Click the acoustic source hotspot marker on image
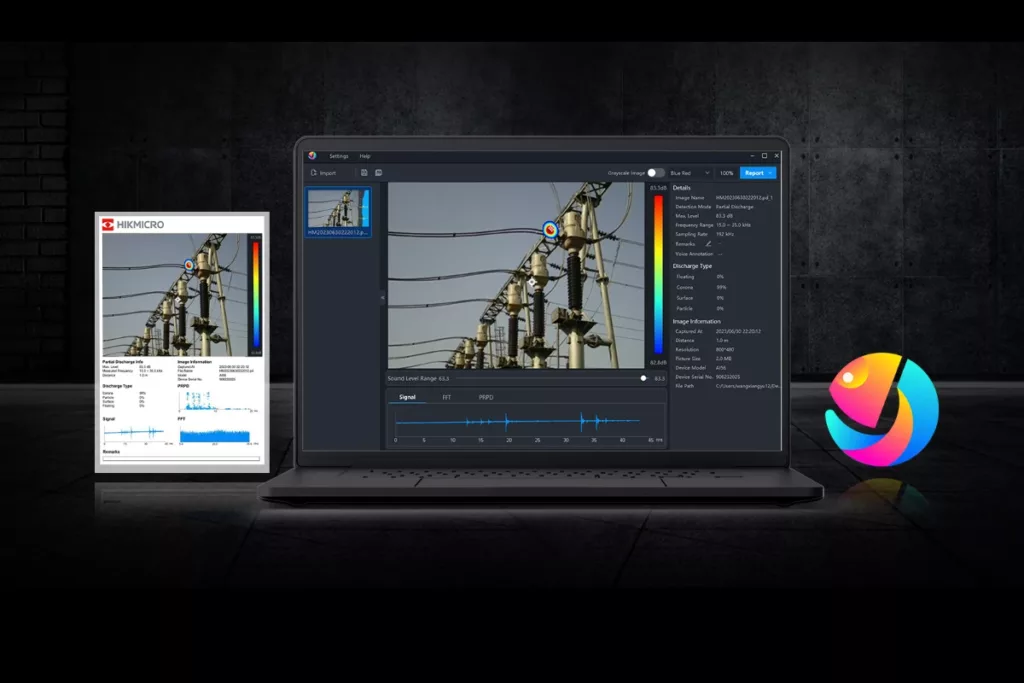 (550, 229)
